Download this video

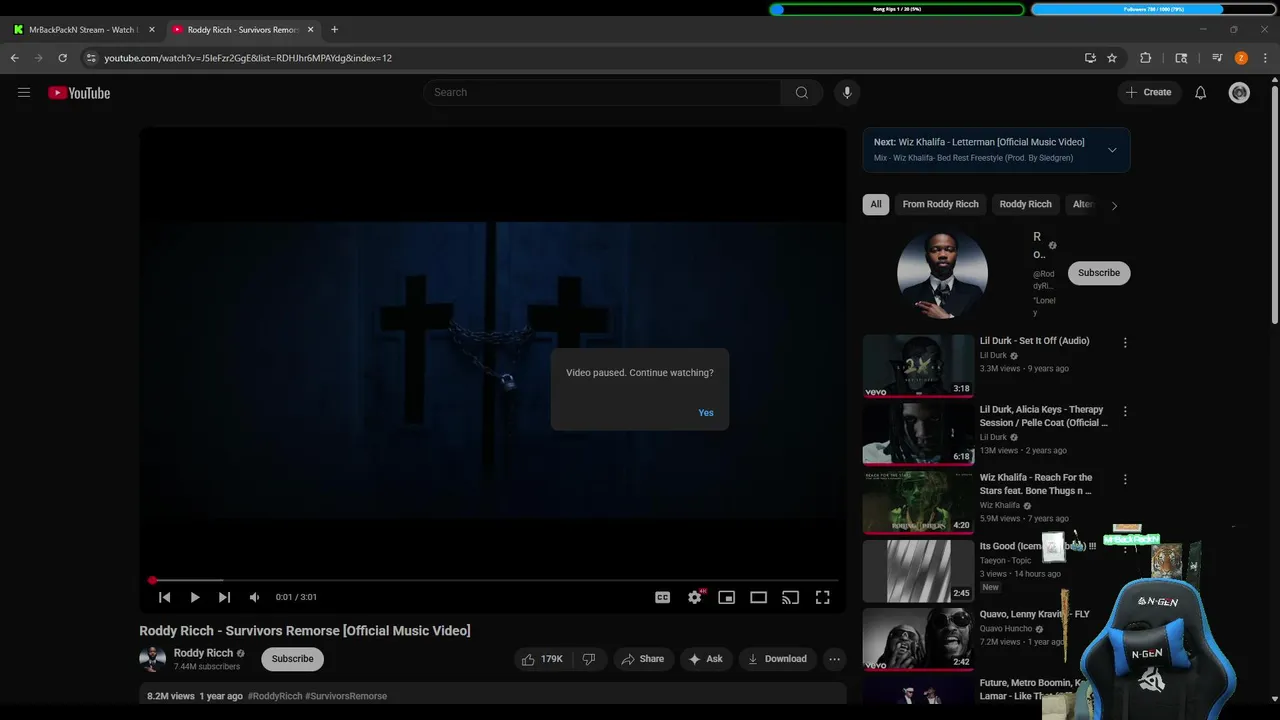point(778,659)
